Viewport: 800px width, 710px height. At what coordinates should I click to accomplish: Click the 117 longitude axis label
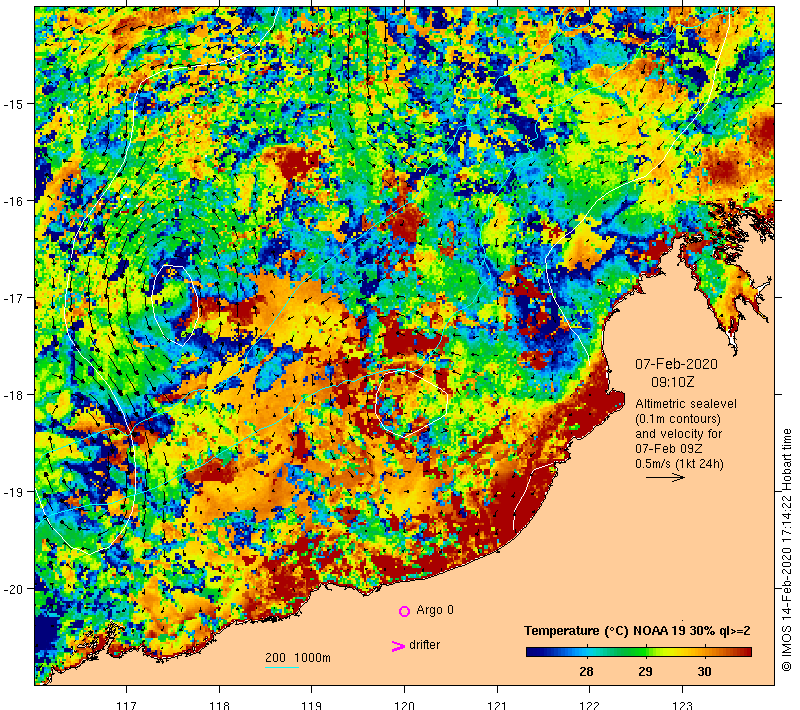[127, 705]
